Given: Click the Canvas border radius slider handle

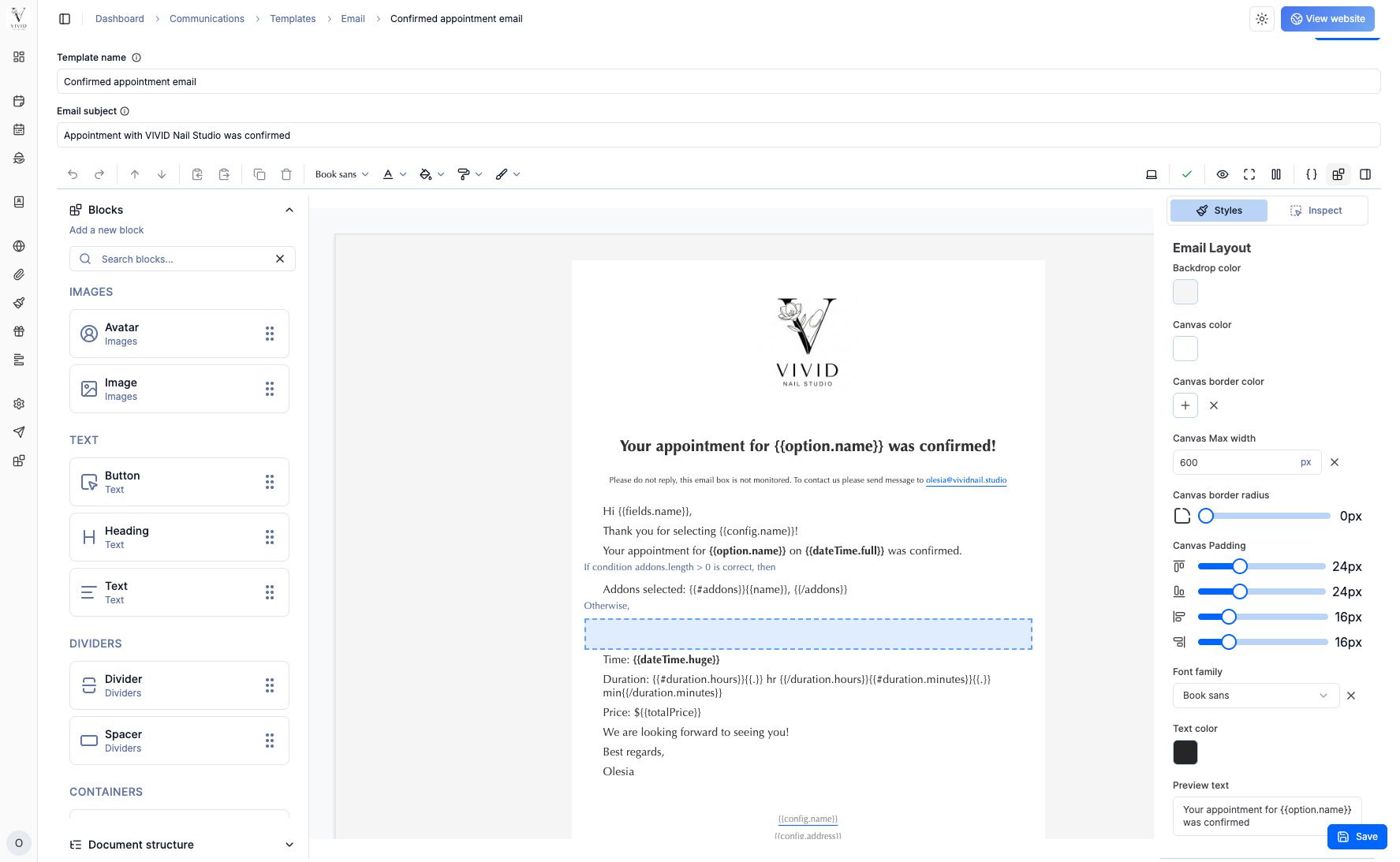Looking at the screenshot, I should 1206,516.
